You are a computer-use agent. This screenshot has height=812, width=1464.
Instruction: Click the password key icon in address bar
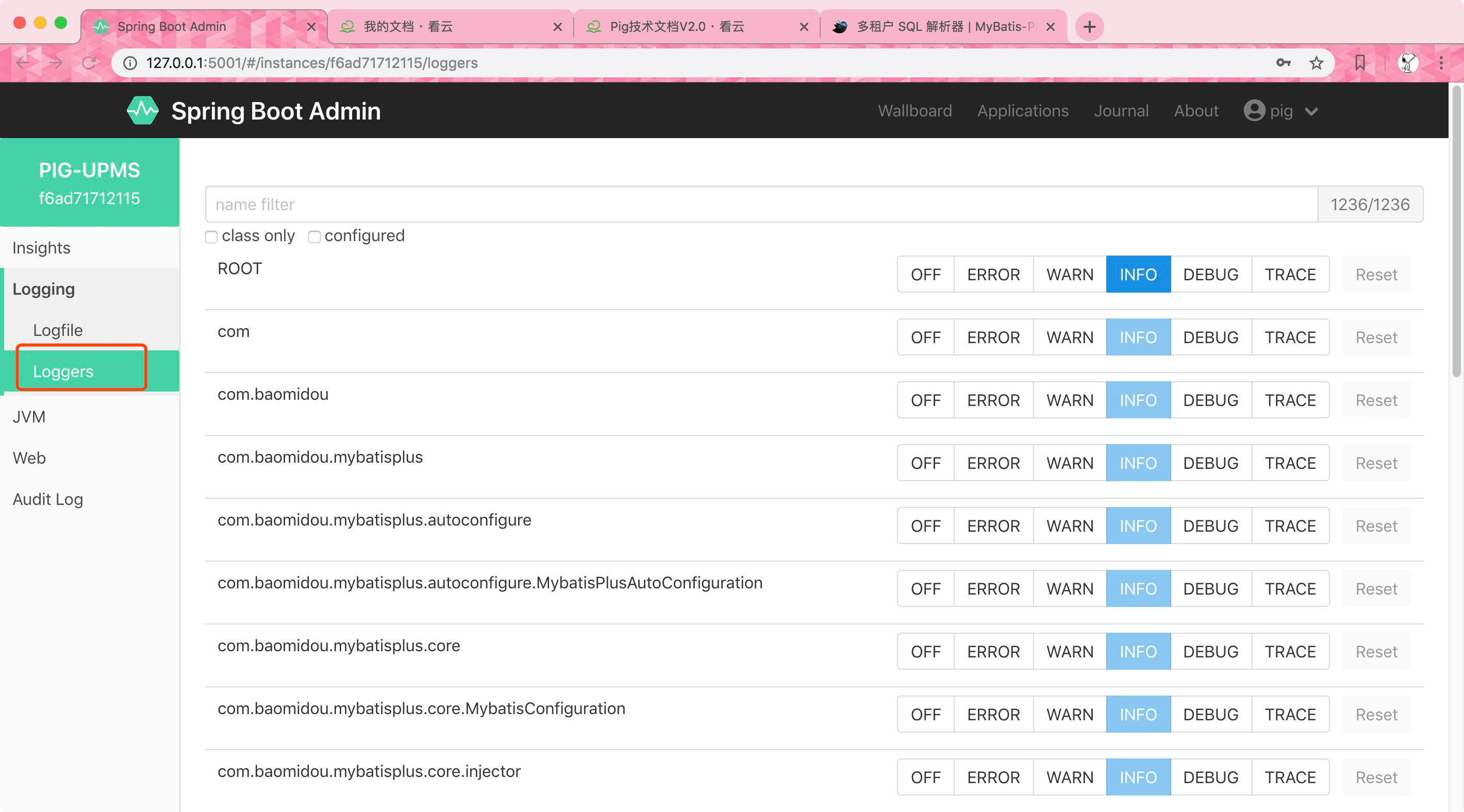click(1283, 62)
